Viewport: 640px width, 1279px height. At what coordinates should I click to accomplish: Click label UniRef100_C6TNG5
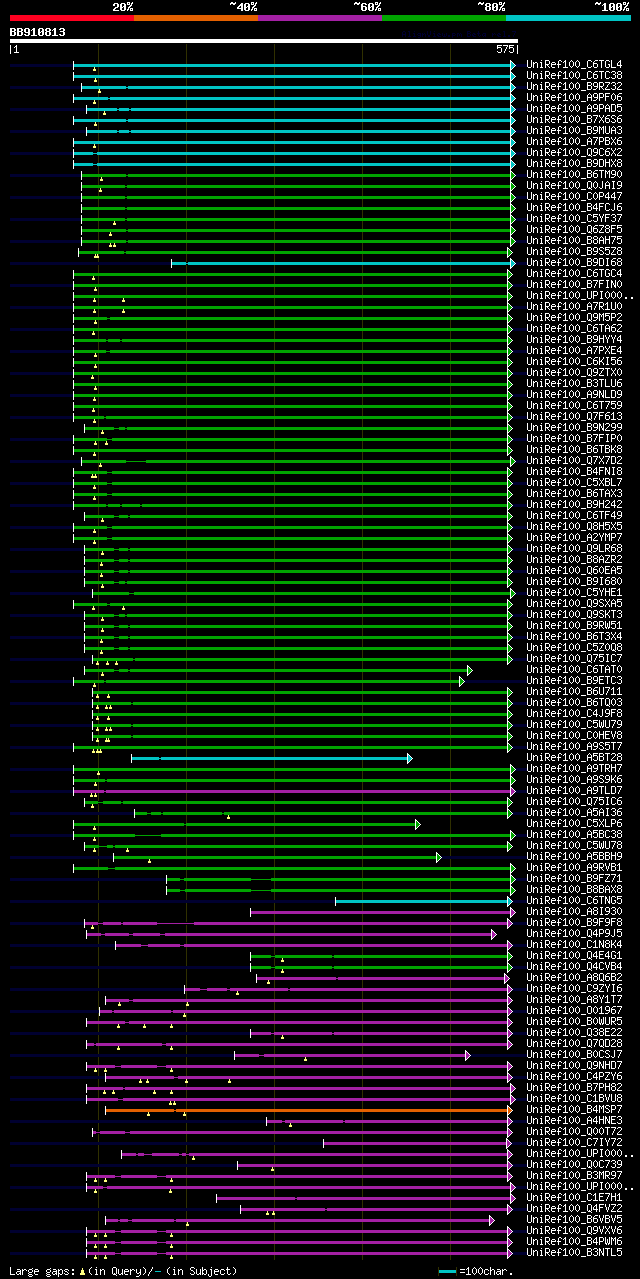tap(574, 901)
